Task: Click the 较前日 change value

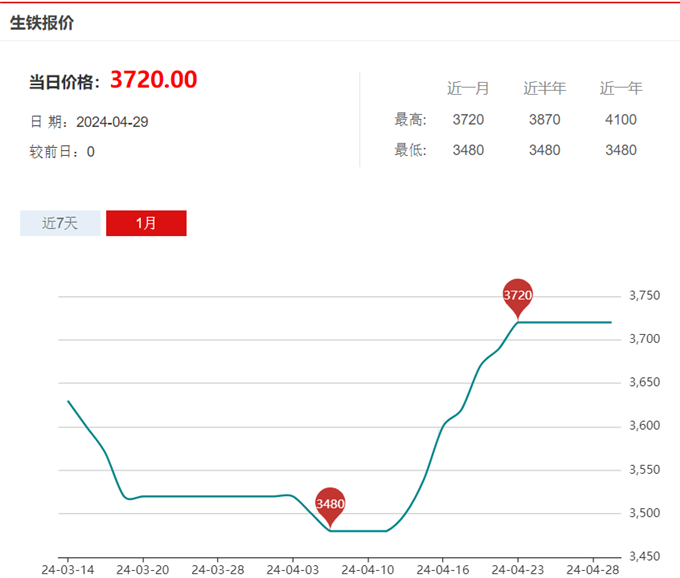Action: [x=91, y=152]
